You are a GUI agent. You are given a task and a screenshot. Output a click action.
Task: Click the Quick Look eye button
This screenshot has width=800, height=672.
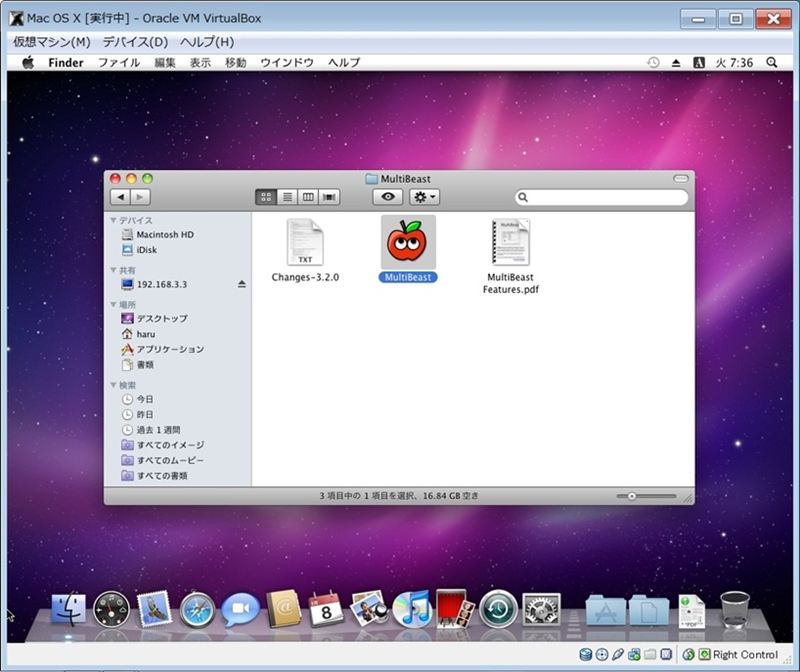[388, 197]
